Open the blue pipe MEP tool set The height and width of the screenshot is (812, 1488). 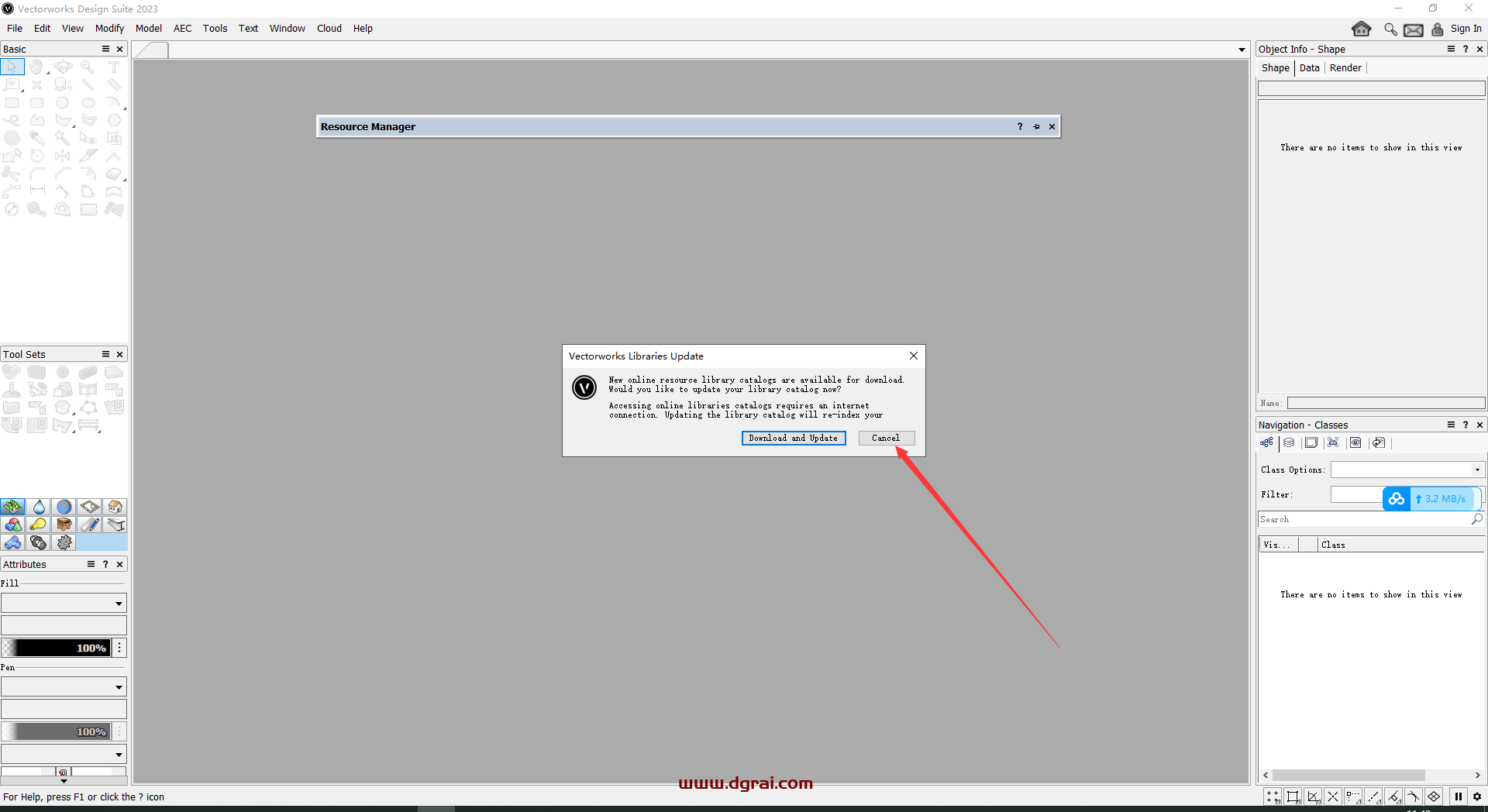pos(12,542)
